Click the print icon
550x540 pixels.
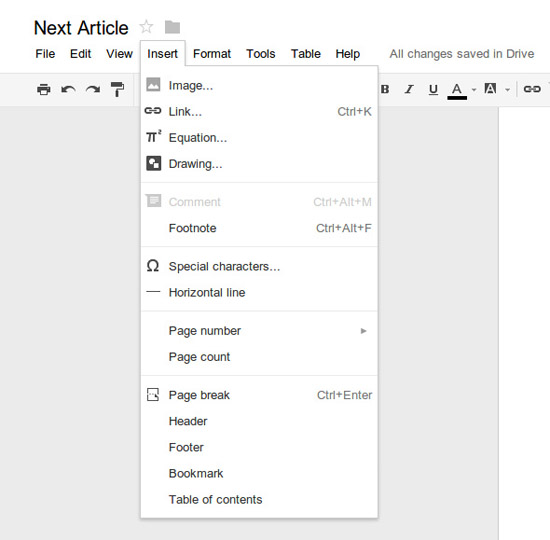coord(43,89)
